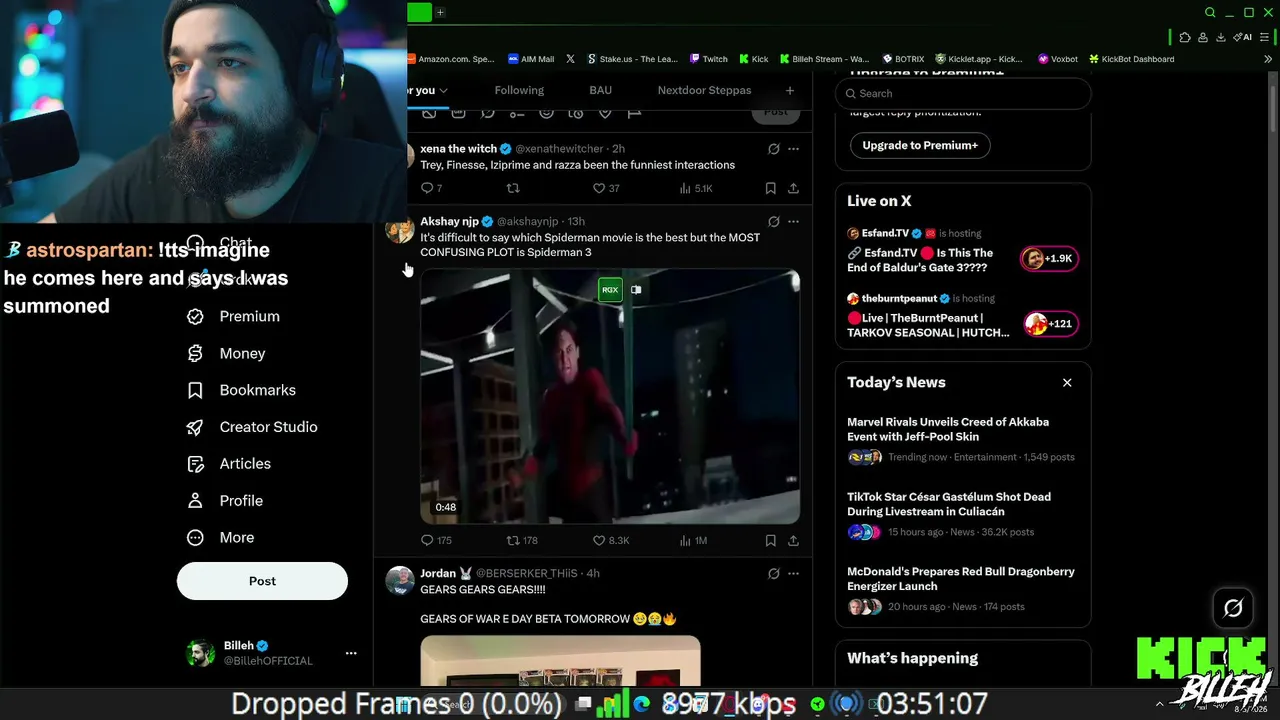Open the Microsoft Edge taskbar icon
Viewport: 1280px width, 720px height.
click(641, 704)
